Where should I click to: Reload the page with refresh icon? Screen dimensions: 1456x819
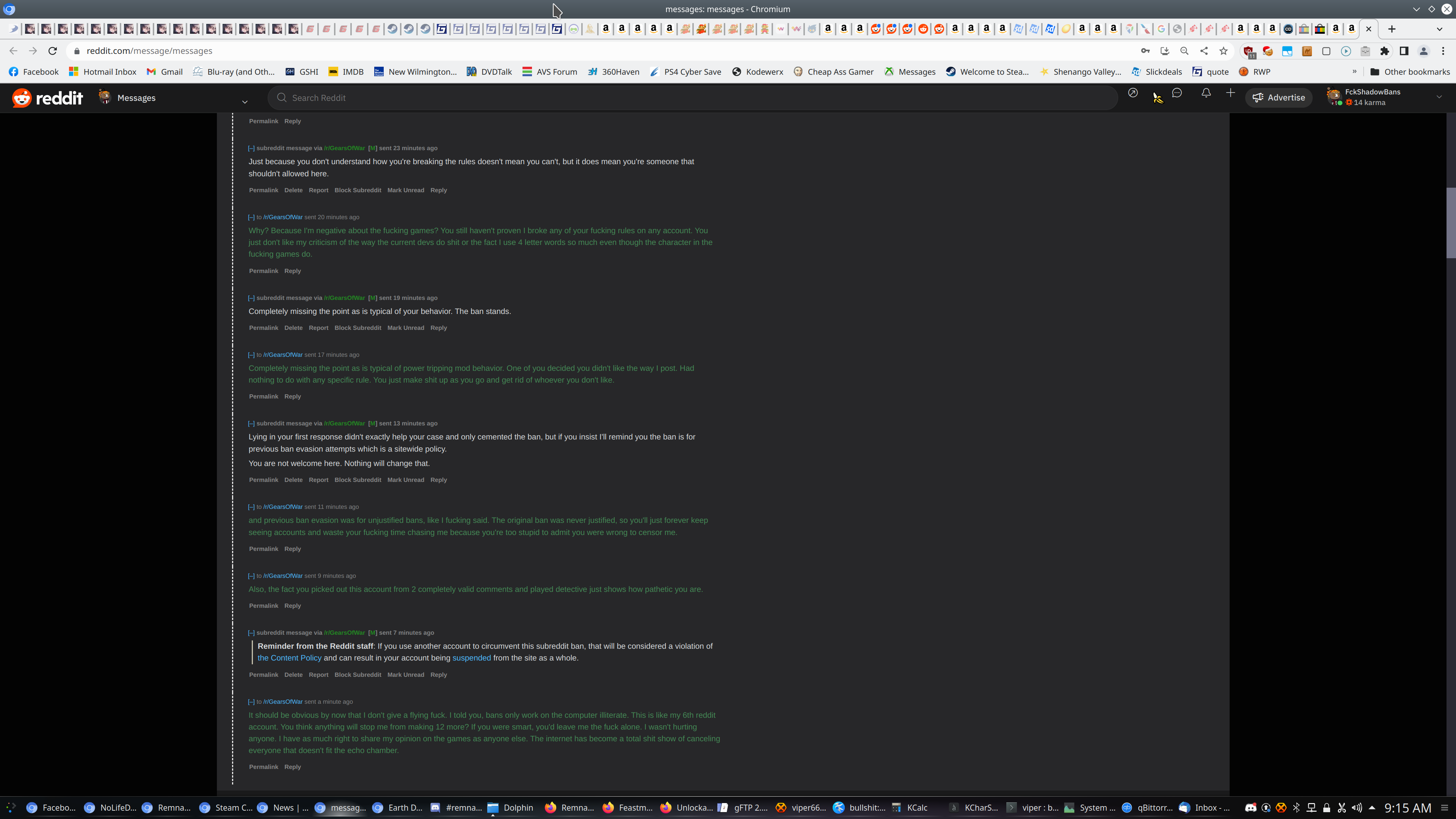point(53,51)
